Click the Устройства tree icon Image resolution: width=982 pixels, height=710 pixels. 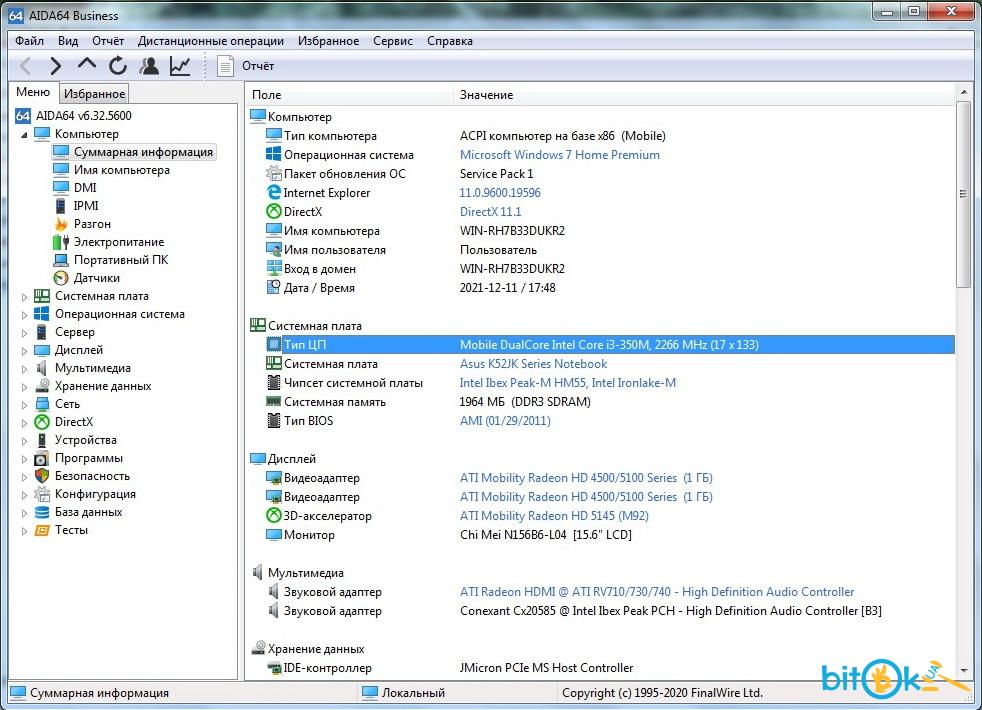coord(42,440)
